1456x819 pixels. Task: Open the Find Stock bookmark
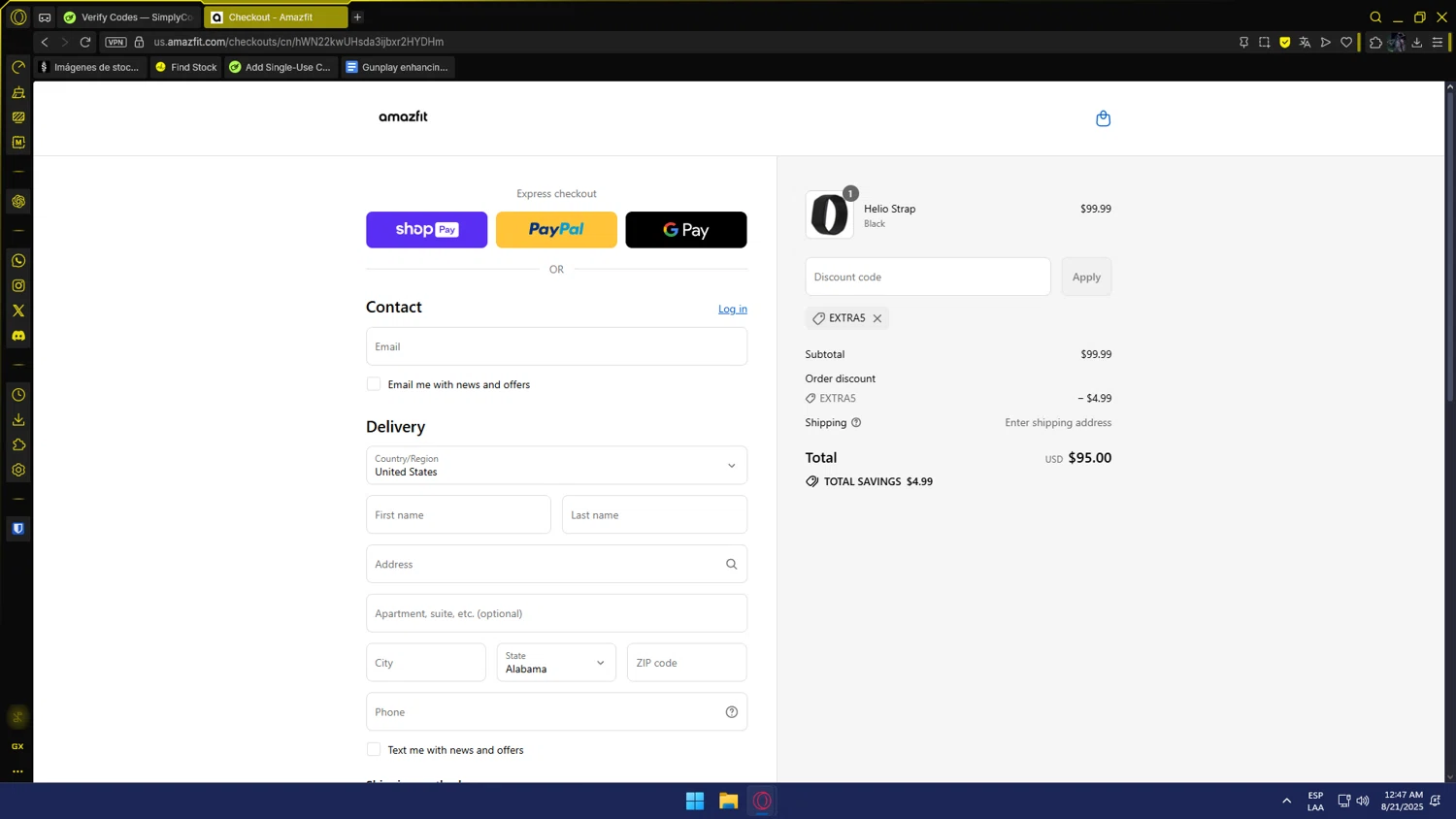[x=186, y=67]
